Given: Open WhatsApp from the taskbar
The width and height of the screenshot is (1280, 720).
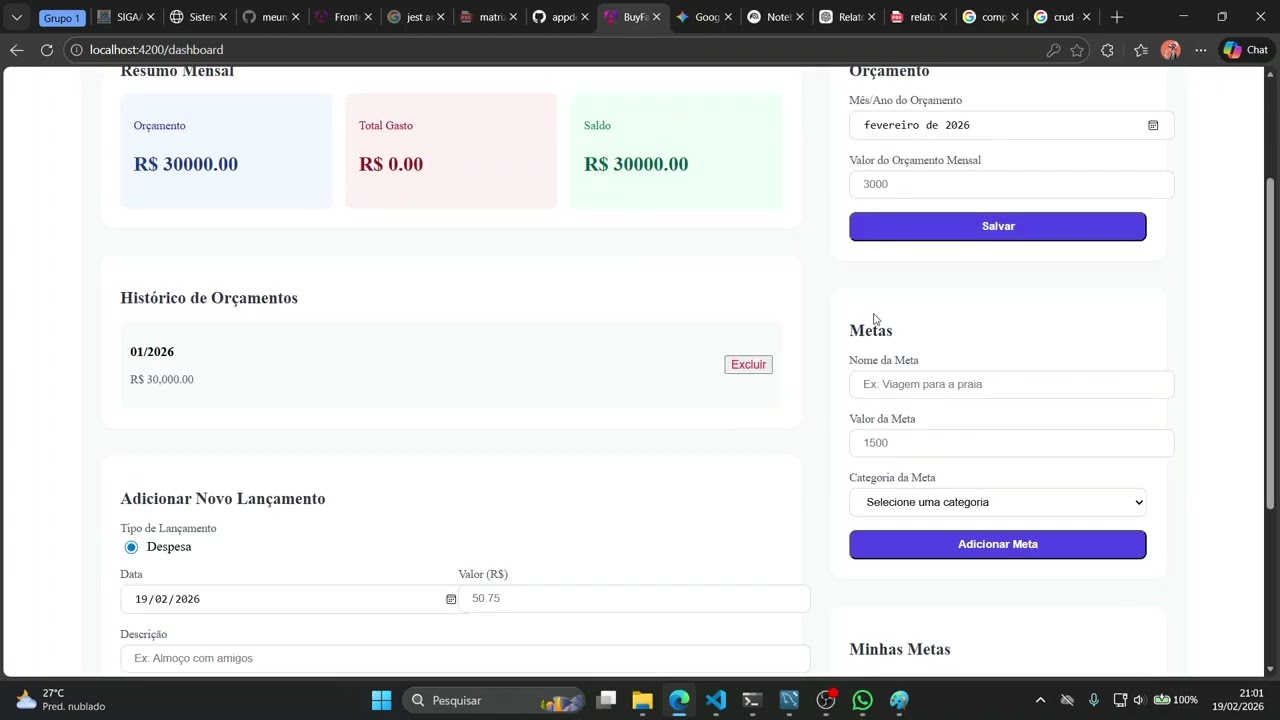Looking at the screenshot, I should [863, 700].
